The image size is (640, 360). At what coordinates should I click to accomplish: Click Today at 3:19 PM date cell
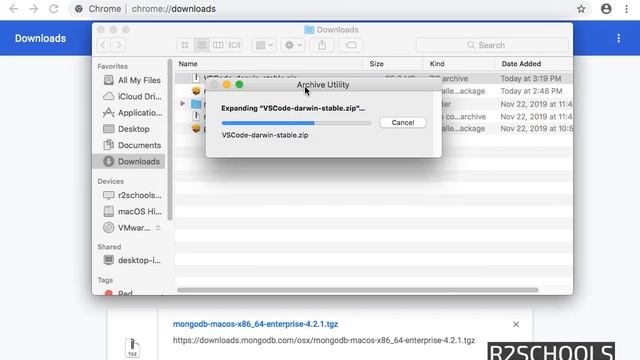tap(531, 78)
